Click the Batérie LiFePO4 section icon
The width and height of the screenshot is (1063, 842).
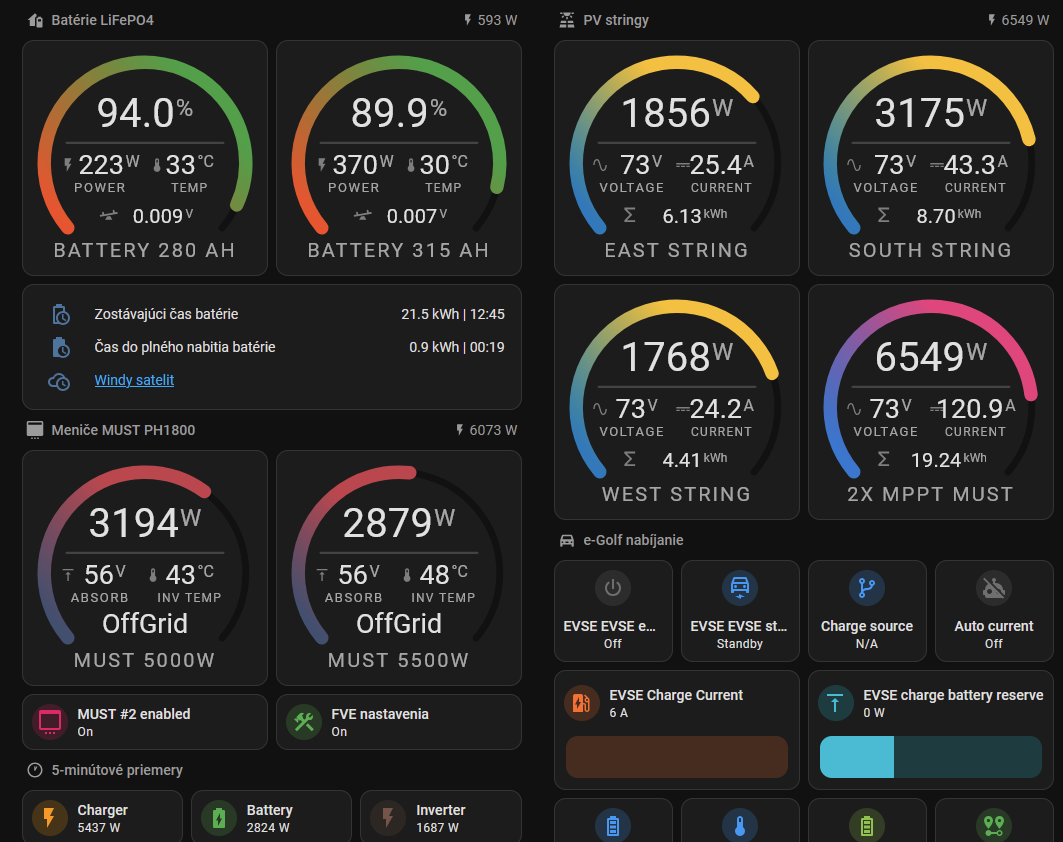click(x=35, y=20)
